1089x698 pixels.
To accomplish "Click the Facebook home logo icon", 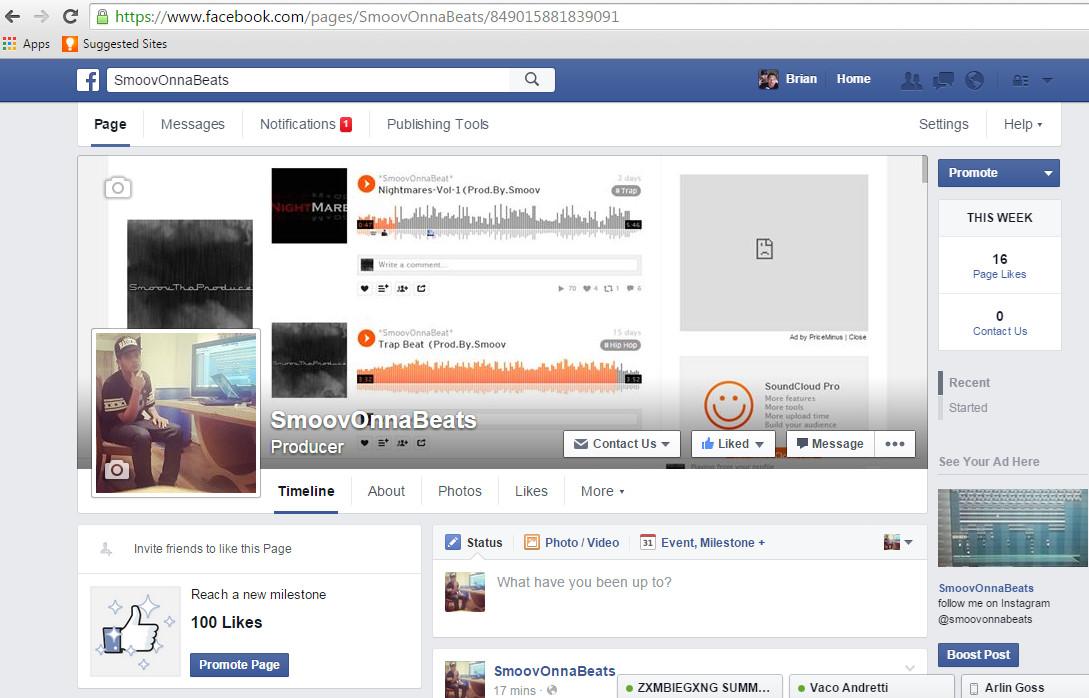I will click(88, 79).
